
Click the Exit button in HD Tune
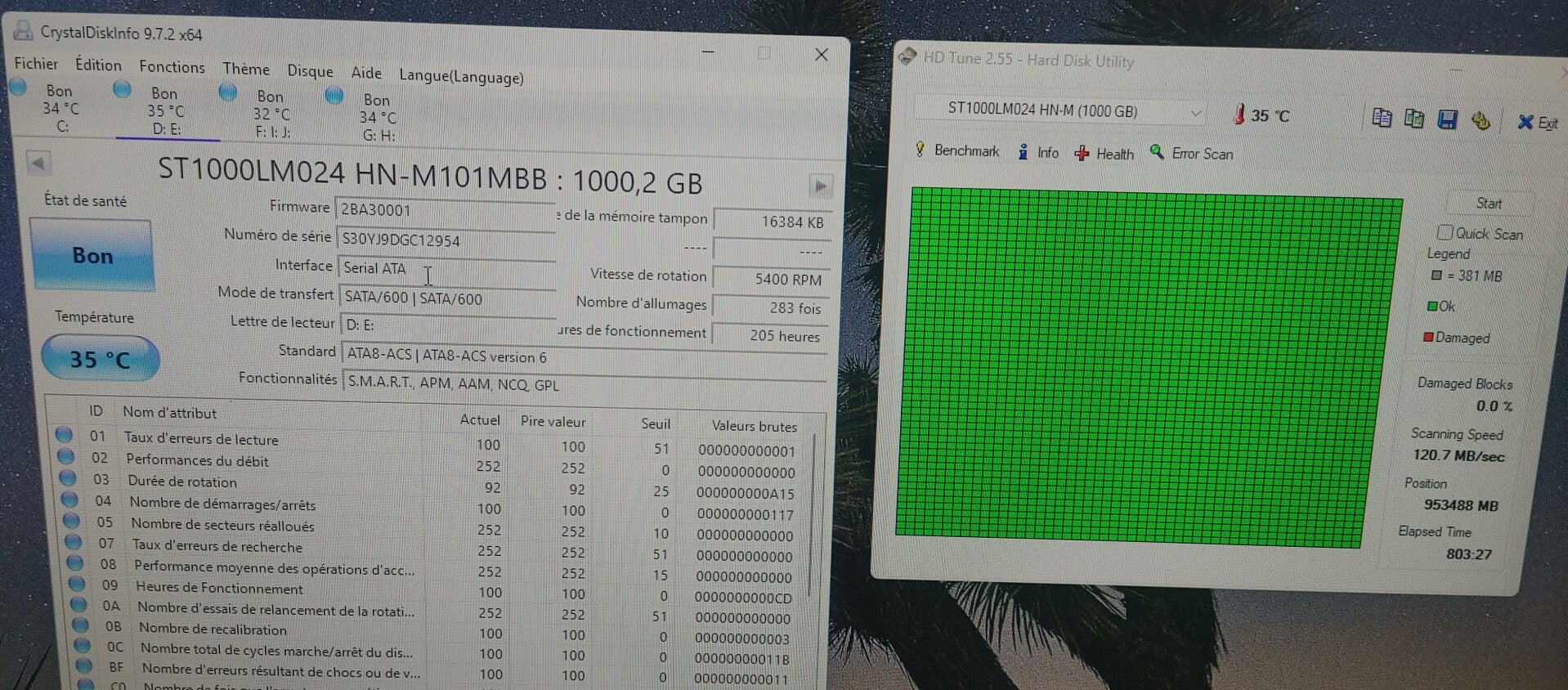[1537, 123]
